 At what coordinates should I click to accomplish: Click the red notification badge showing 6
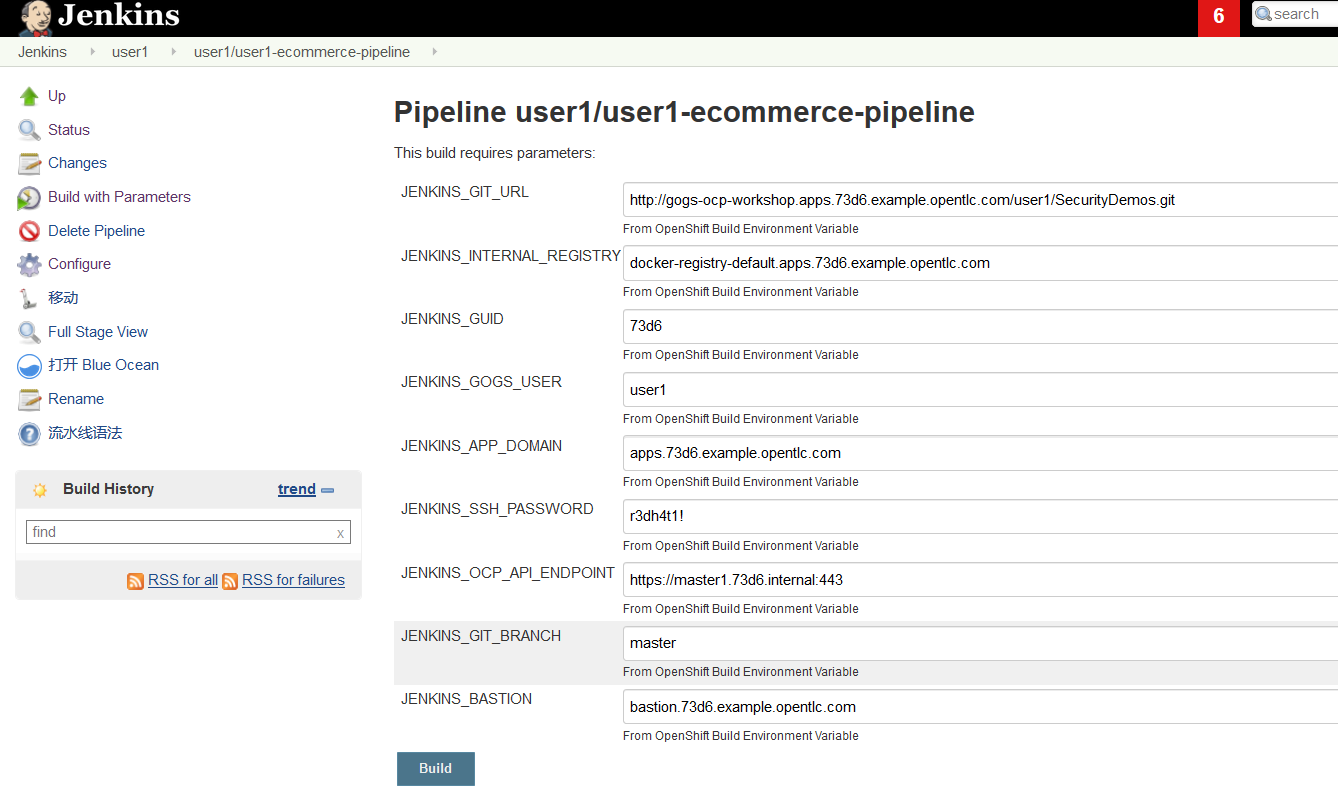coord(1219,17)
